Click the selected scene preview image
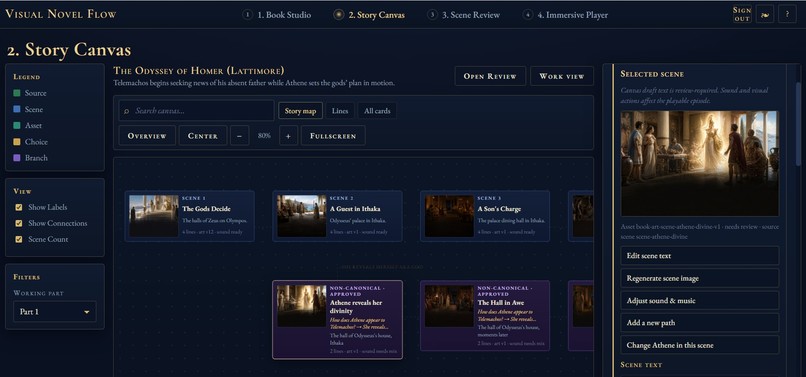Viewport: 806px width, 377px height. tap(700, 164)
